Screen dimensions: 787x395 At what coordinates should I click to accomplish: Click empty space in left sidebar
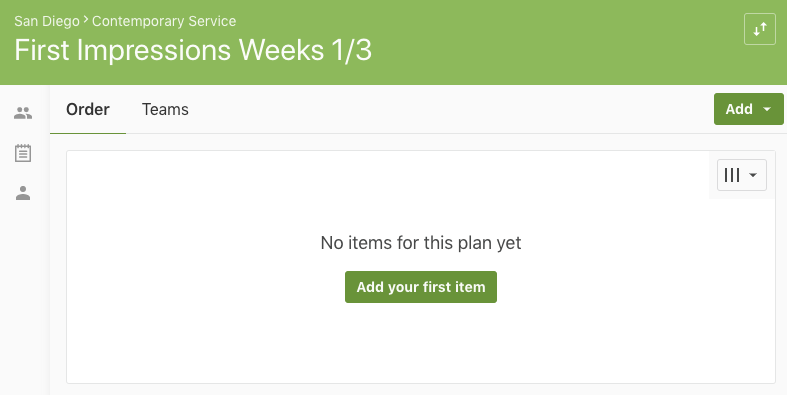[24, 301]
